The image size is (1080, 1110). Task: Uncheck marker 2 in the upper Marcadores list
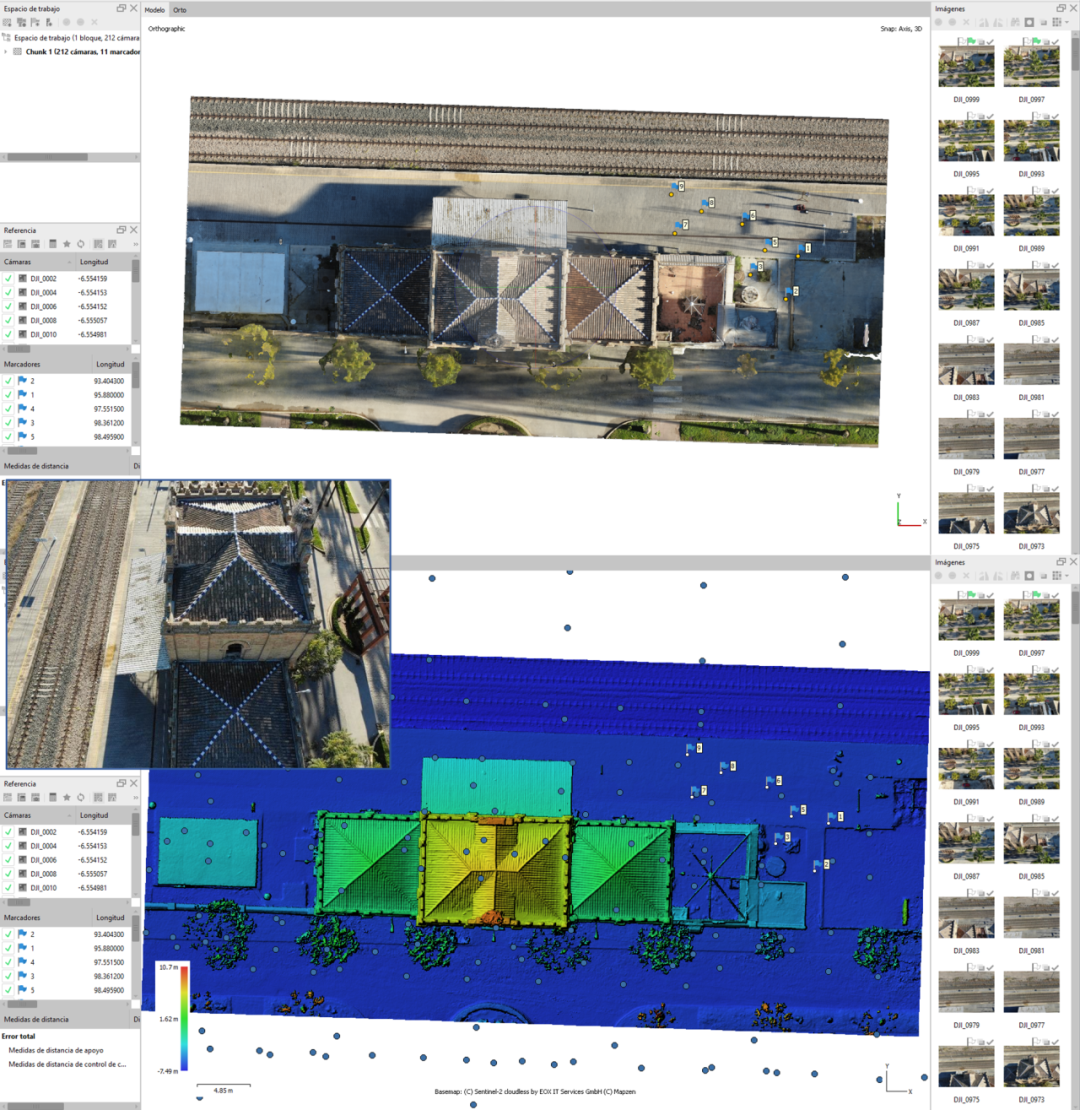(8, 381)
